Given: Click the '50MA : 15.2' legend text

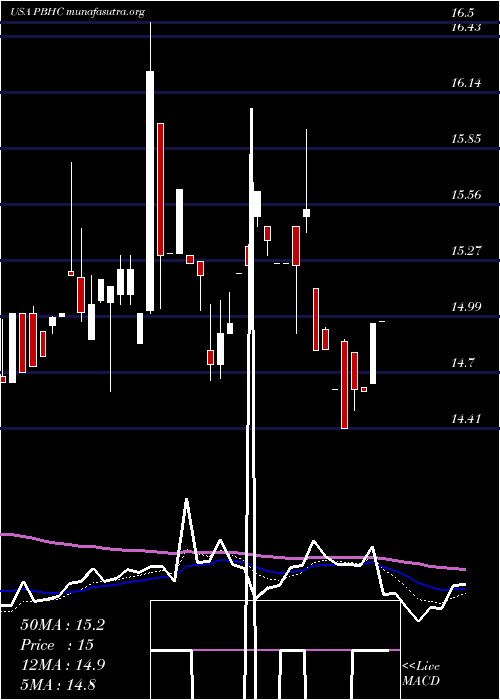Looking at the screenshot, I should point(62,625).
